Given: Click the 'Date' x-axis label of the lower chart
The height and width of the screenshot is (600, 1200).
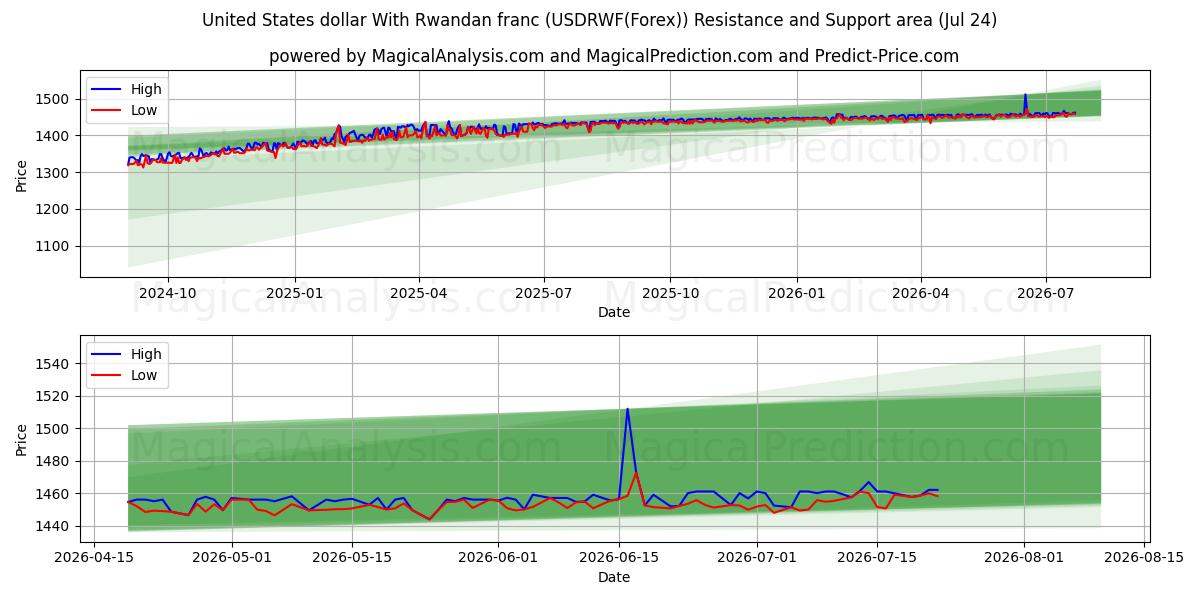Looking at the screenshot, I should tap(614, 578).
